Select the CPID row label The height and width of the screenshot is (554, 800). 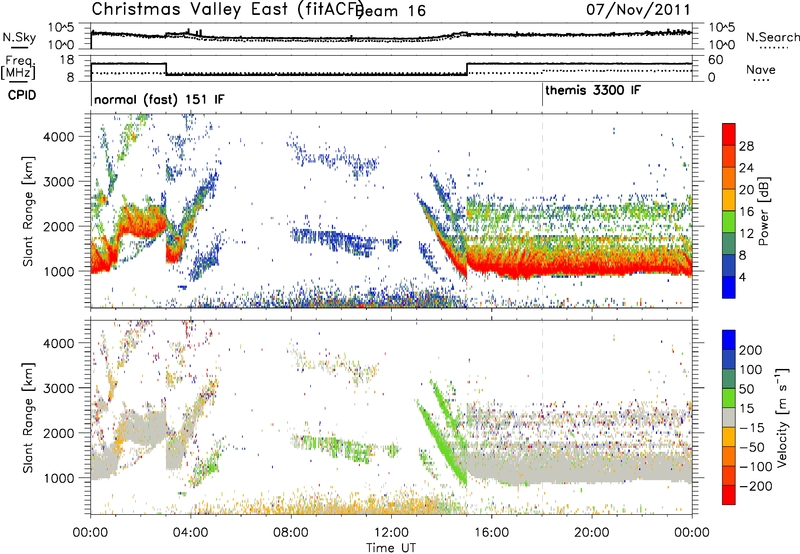pyautogui.click(x=22, y=95)
